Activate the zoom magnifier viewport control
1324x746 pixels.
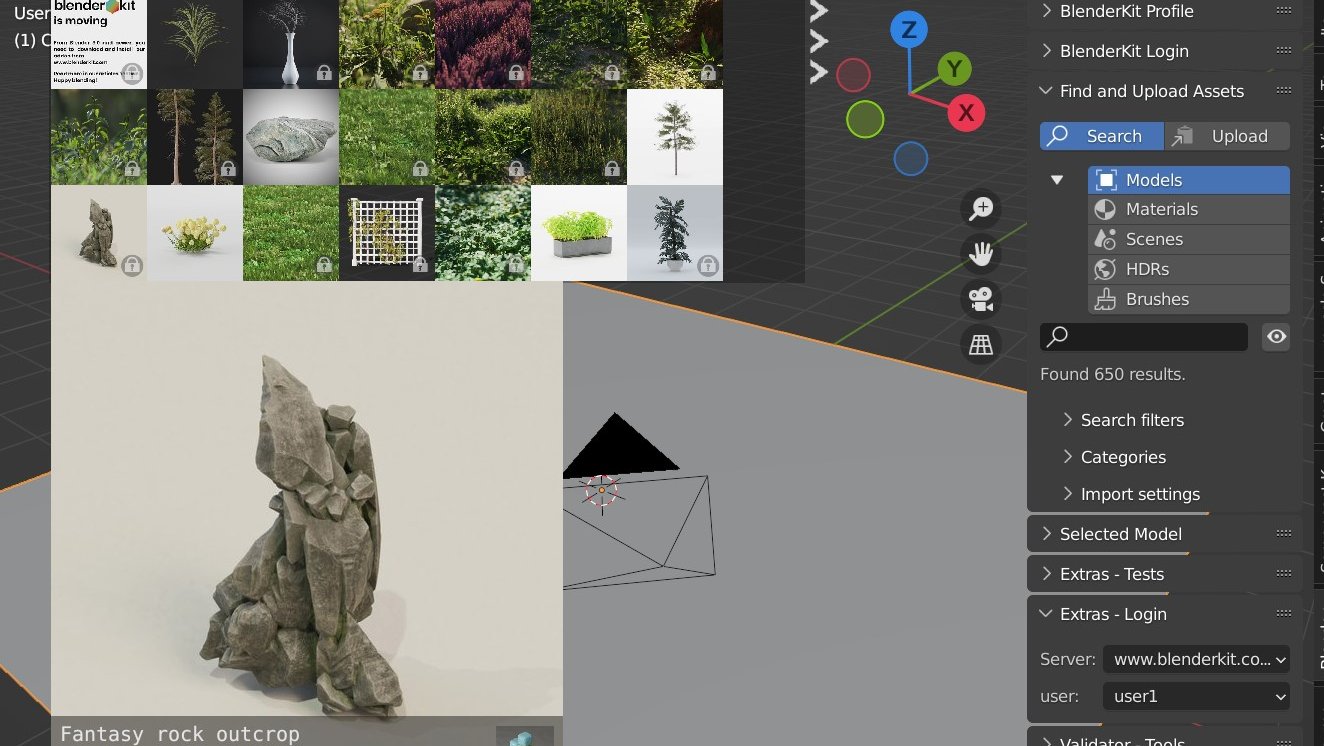pos(980,208)
